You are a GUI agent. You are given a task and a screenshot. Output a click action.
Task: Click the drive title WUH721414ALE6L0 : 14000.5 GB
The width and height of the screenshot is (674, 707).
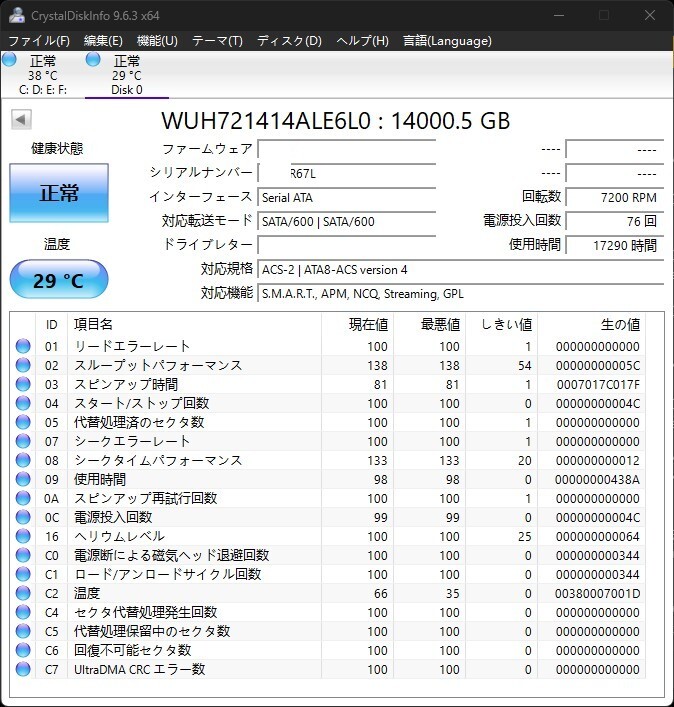[x=336, y=121]
